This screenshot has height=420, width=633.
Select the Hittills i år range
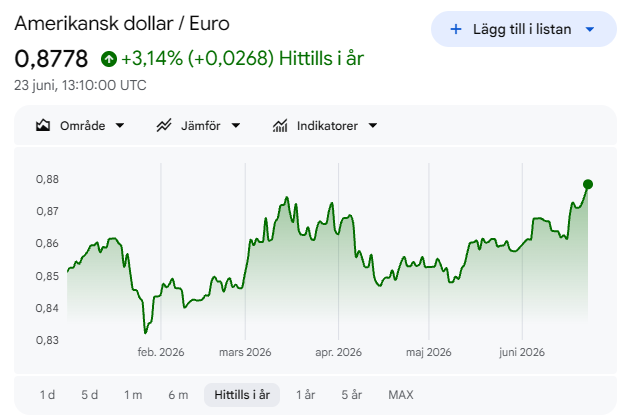pyautogui.click(x=242, y=395)
